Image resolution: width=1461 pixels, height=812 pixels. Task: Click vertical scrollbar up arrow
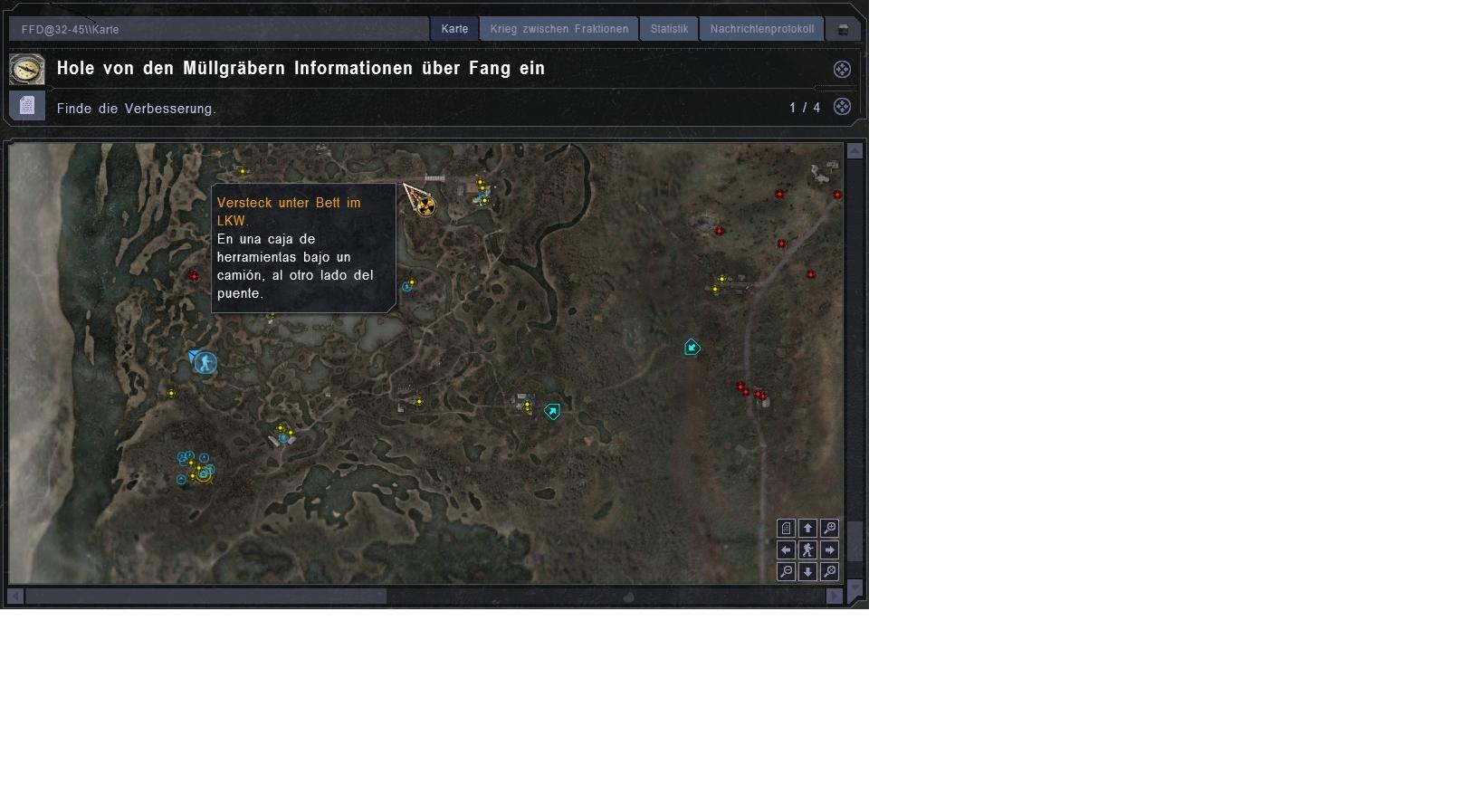855,150
